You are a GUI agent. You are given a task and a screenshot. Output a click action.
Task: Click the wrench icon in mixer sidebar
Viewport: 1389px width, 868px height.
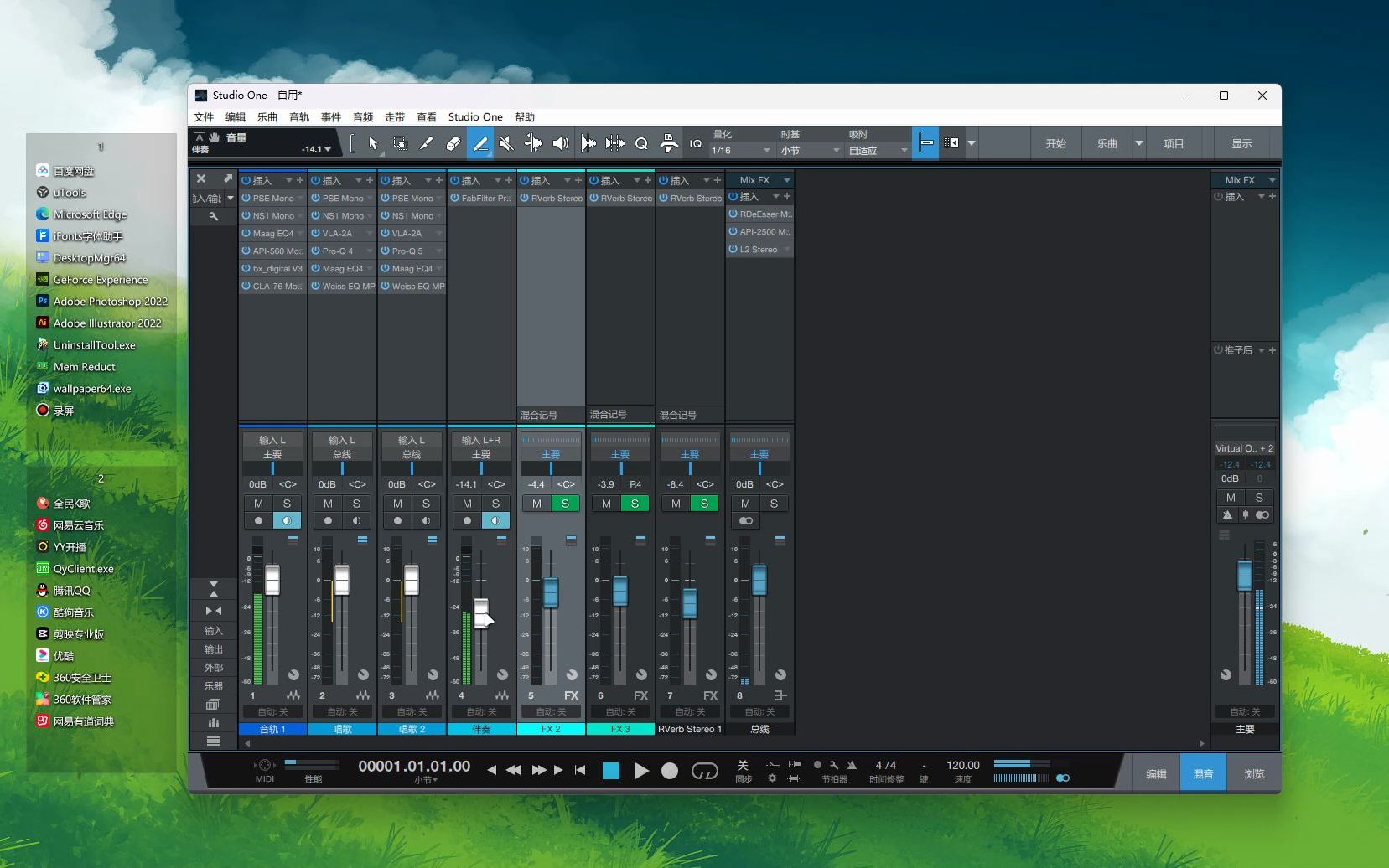coord(214,216)
